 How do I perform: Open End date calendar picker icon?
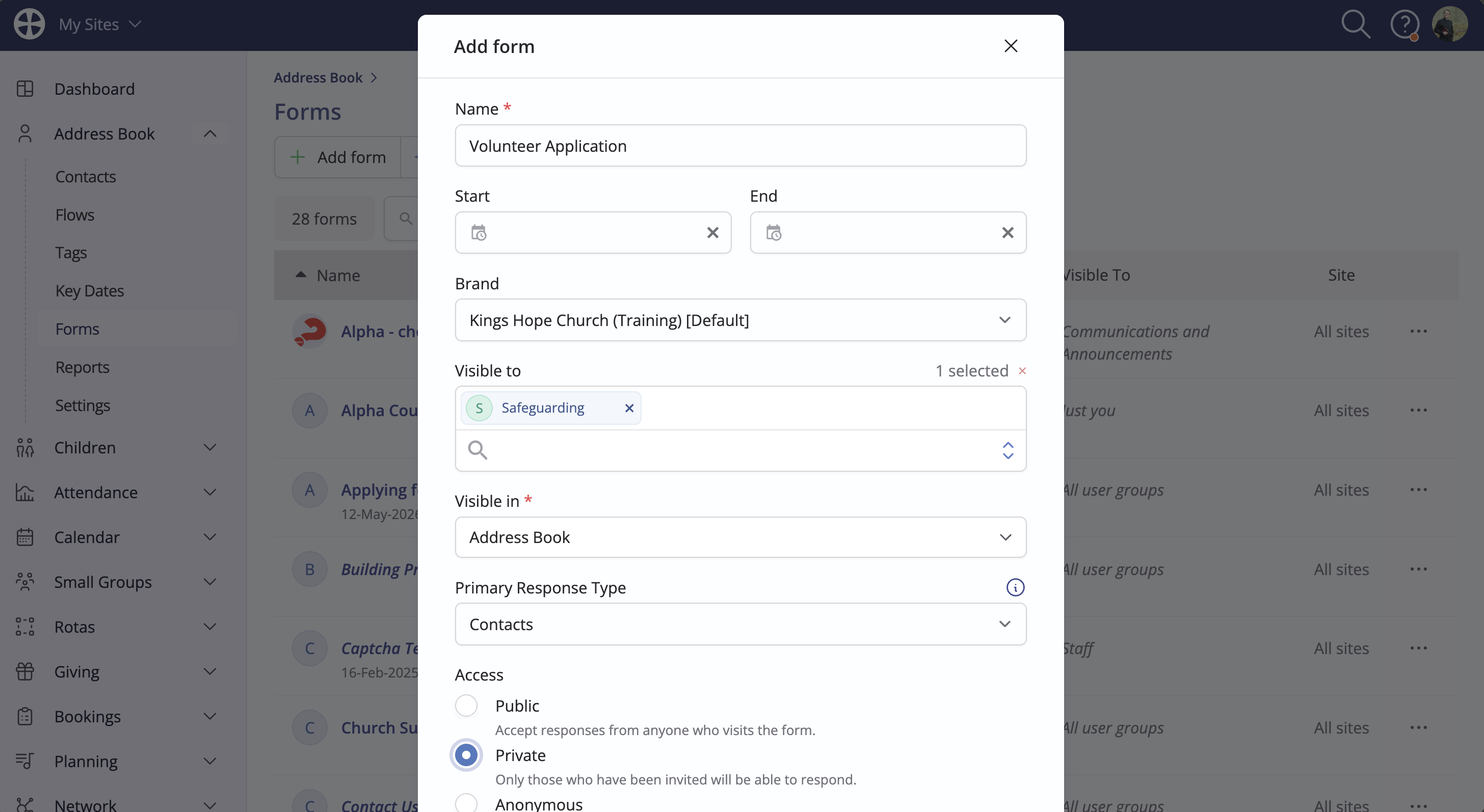[774, 233]
